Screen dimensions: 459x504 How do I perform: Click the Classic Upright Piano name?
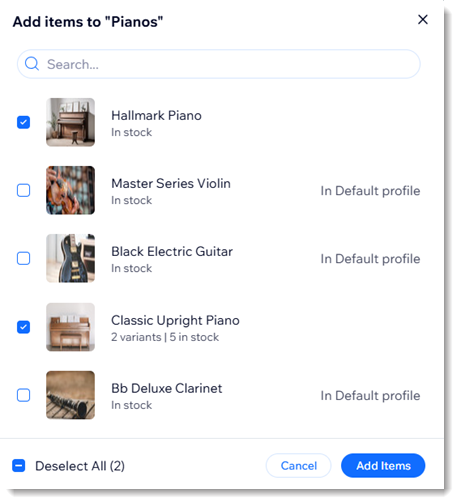175,320
